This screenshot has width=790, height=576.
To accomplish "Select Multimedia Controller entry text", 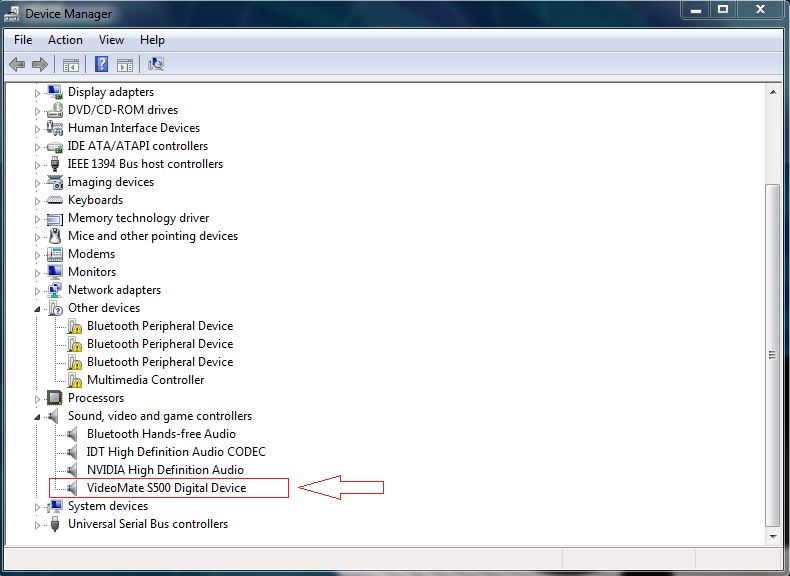I will (146, 380).
